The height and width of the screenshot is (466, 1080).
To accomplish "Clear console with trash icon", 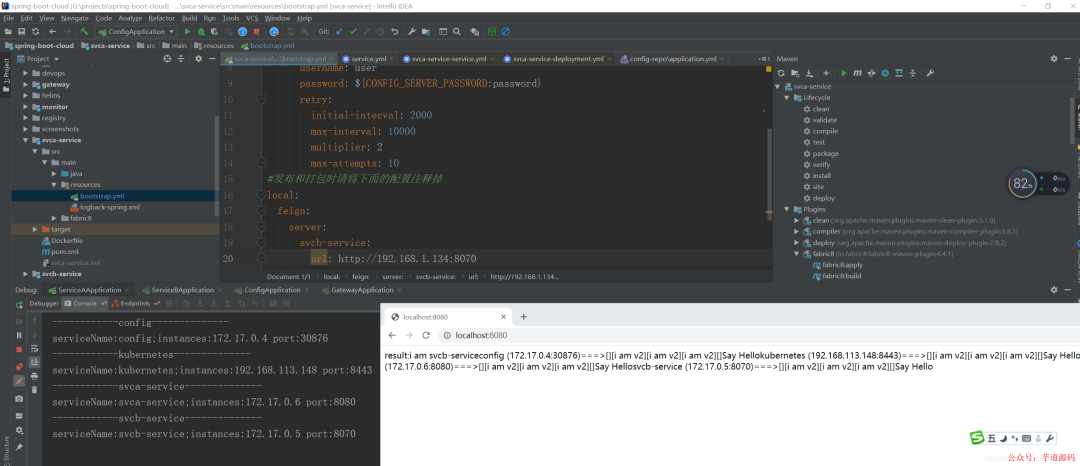I will coord(34,390).
